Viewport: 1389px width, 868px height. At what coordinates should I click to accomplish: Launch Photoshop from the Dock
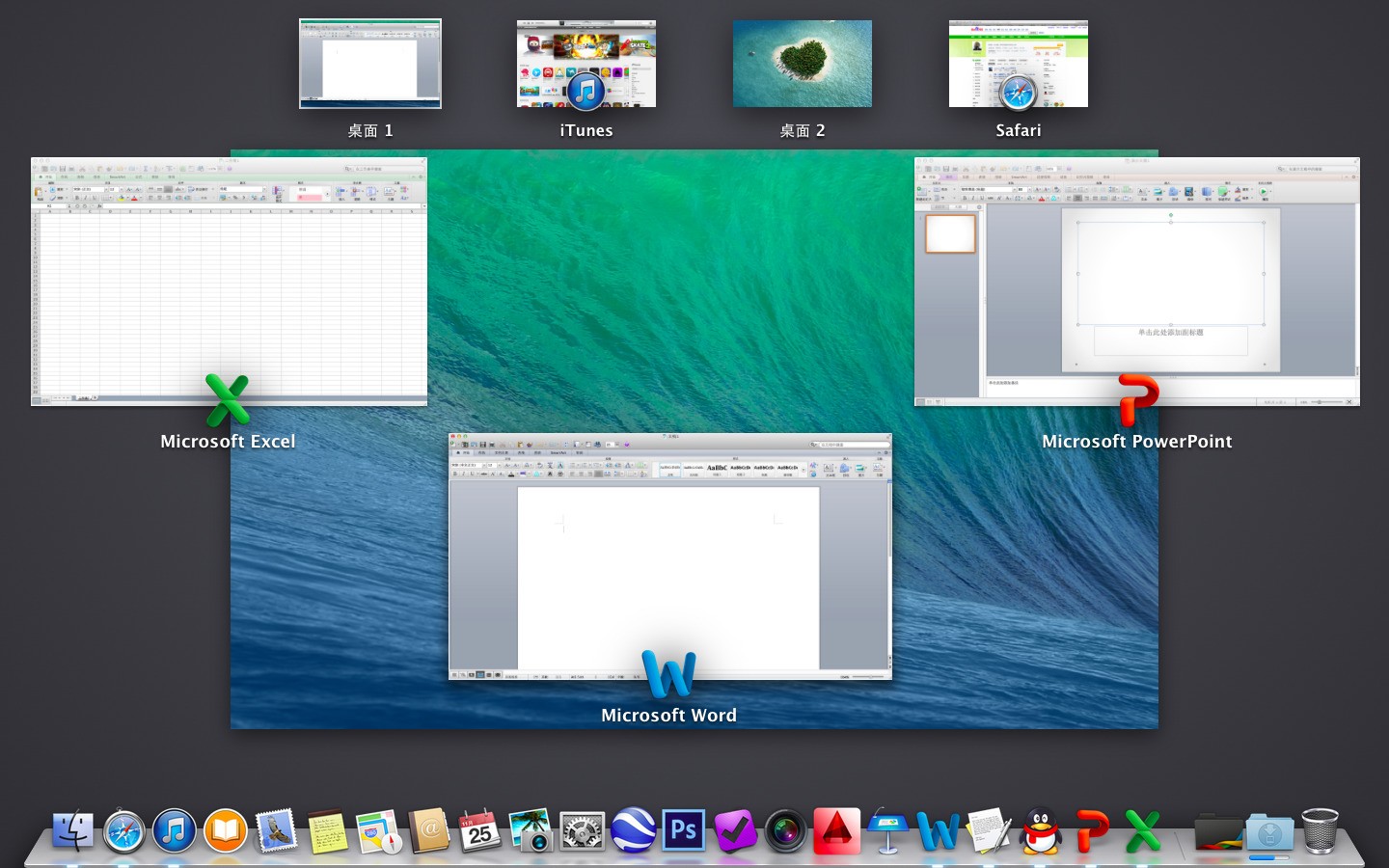(684, 830)
